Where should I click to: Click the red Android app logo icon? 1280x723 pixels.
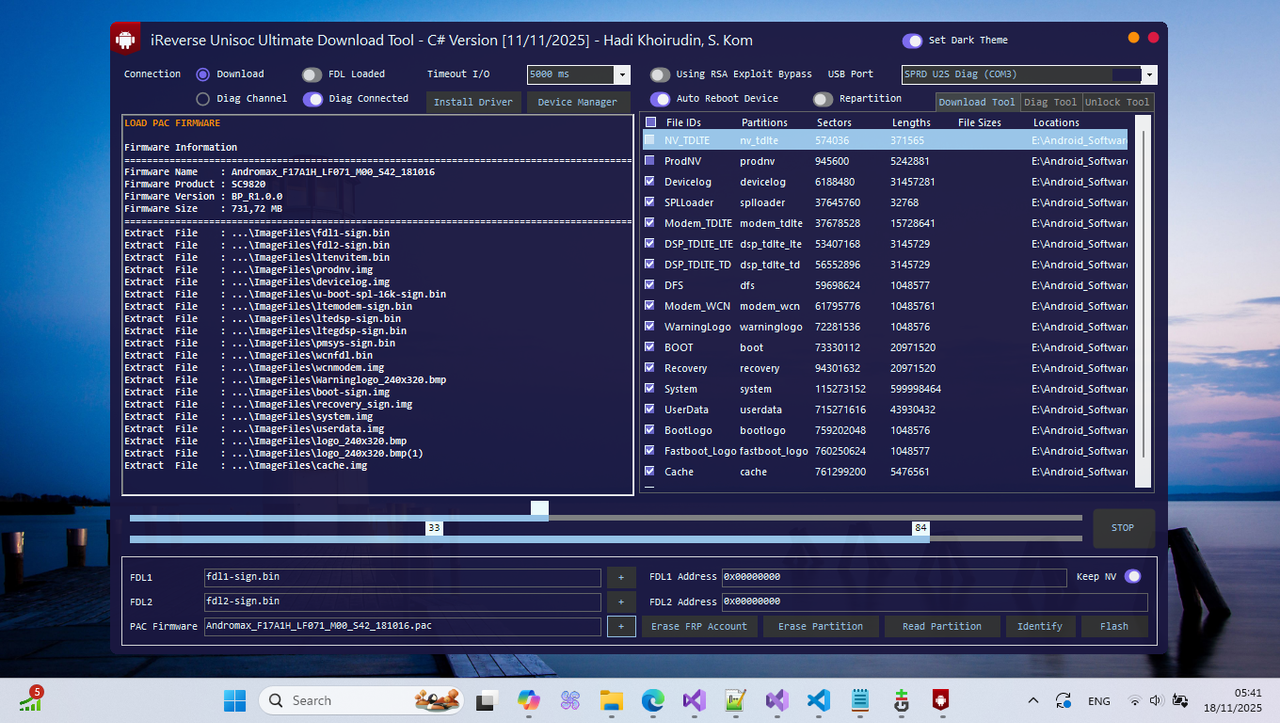coord(125,39)
